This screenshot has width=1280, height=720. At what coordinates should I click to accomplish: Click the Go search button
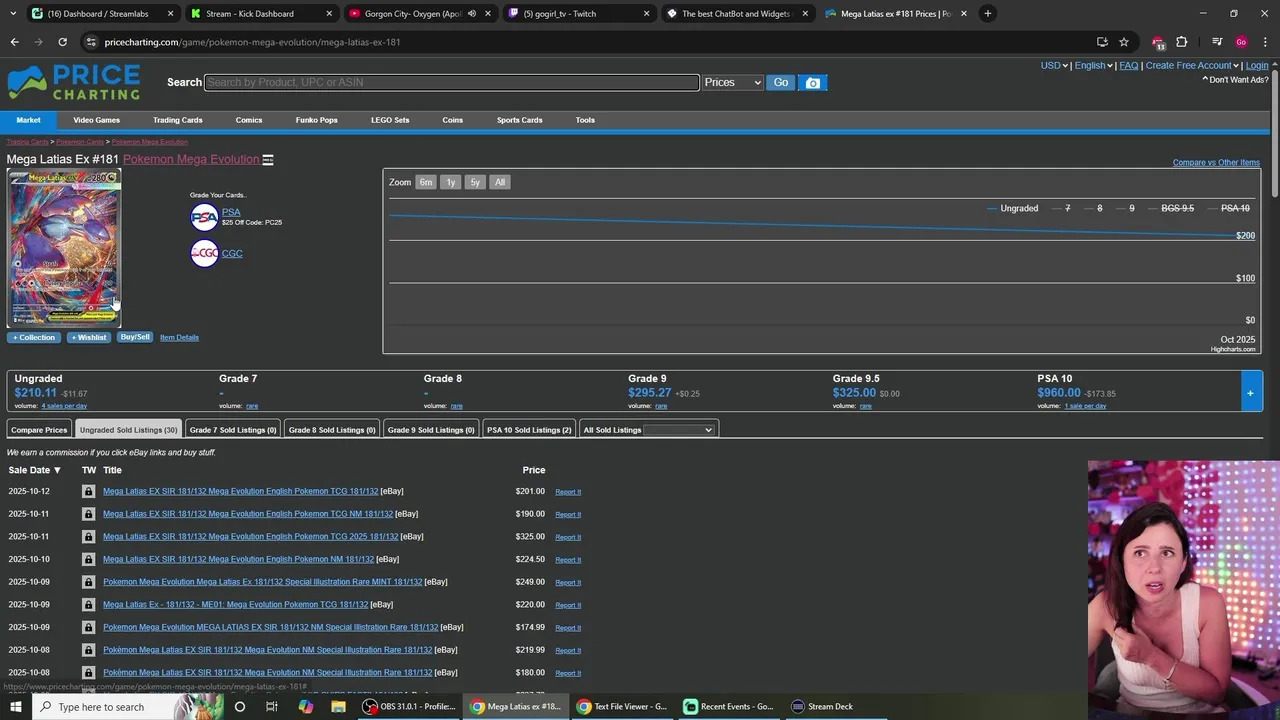click(781, 83)
